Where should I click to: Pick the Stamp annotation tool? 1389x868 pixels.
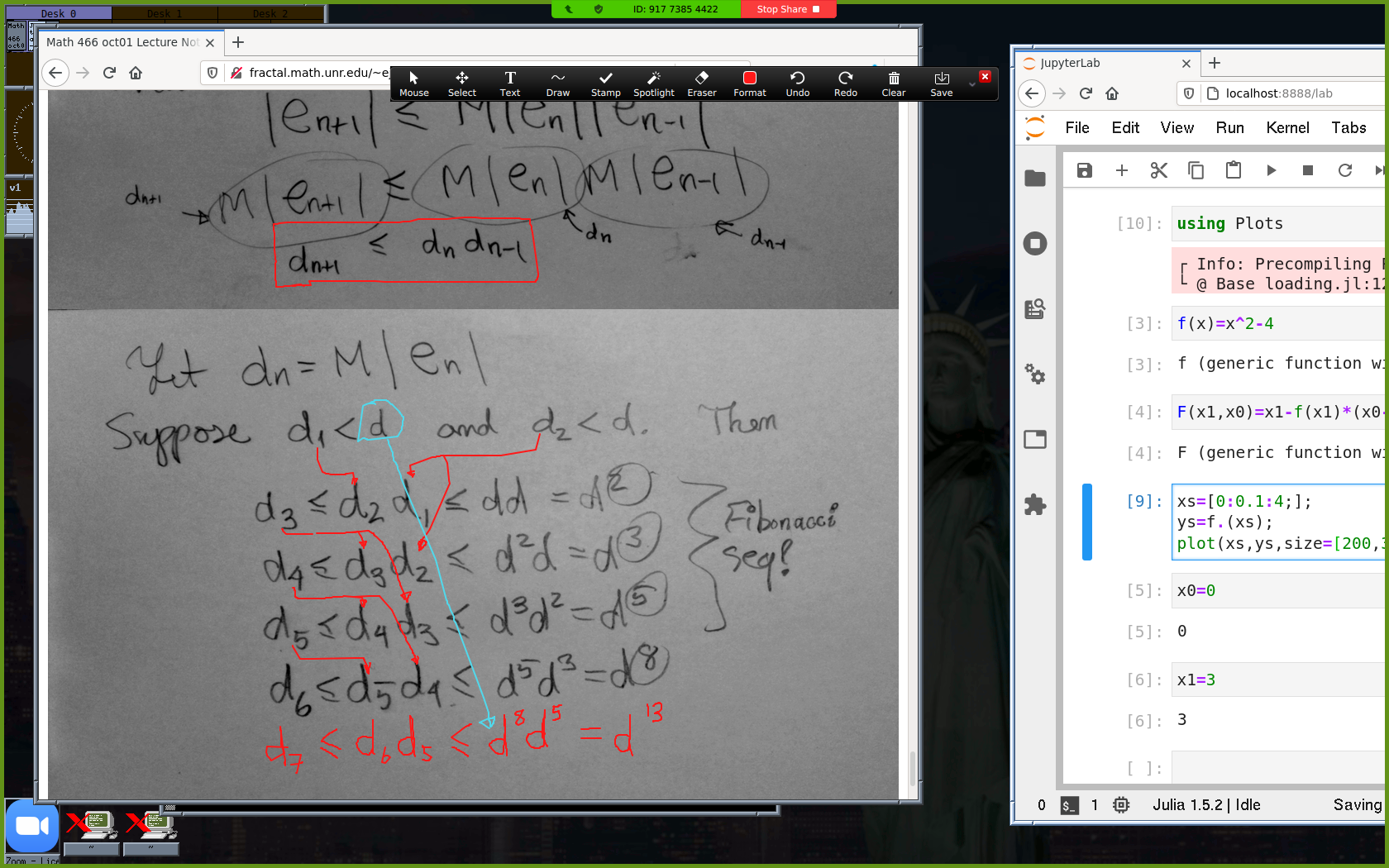click(x=605, y=83)
